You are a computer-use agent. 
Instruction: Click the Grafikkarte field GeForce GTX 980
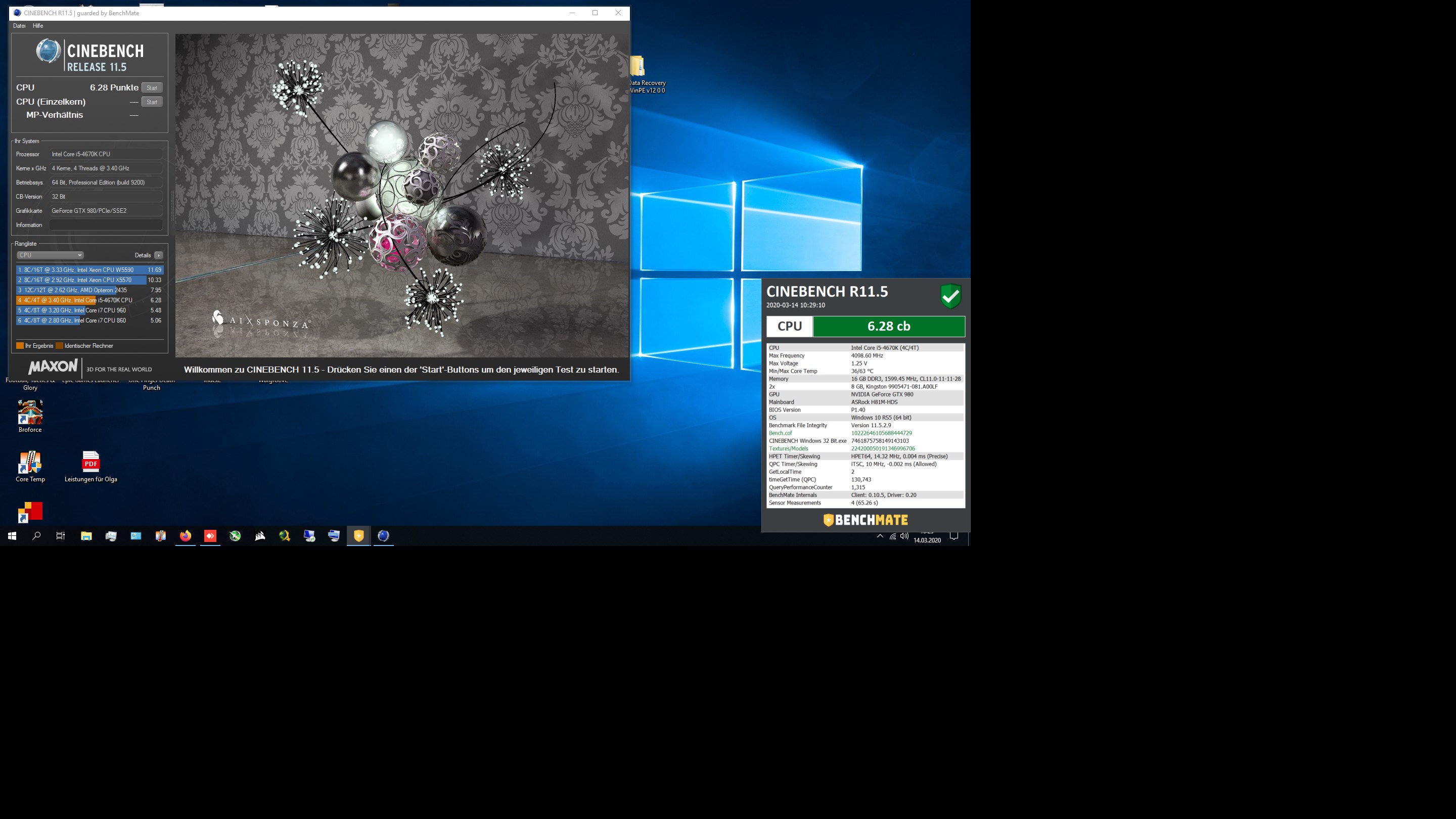pos(106,211)
